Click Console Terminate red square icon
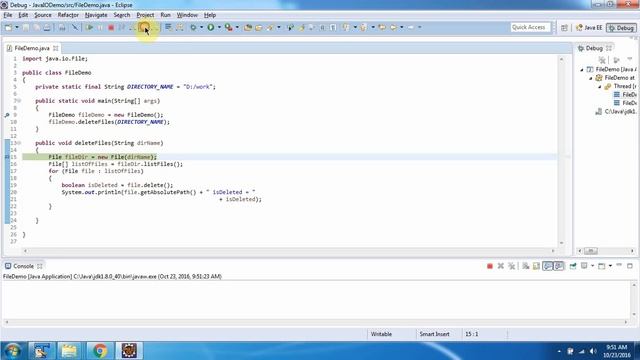Viewport: 640px width, 360px height. click(490, 266)
